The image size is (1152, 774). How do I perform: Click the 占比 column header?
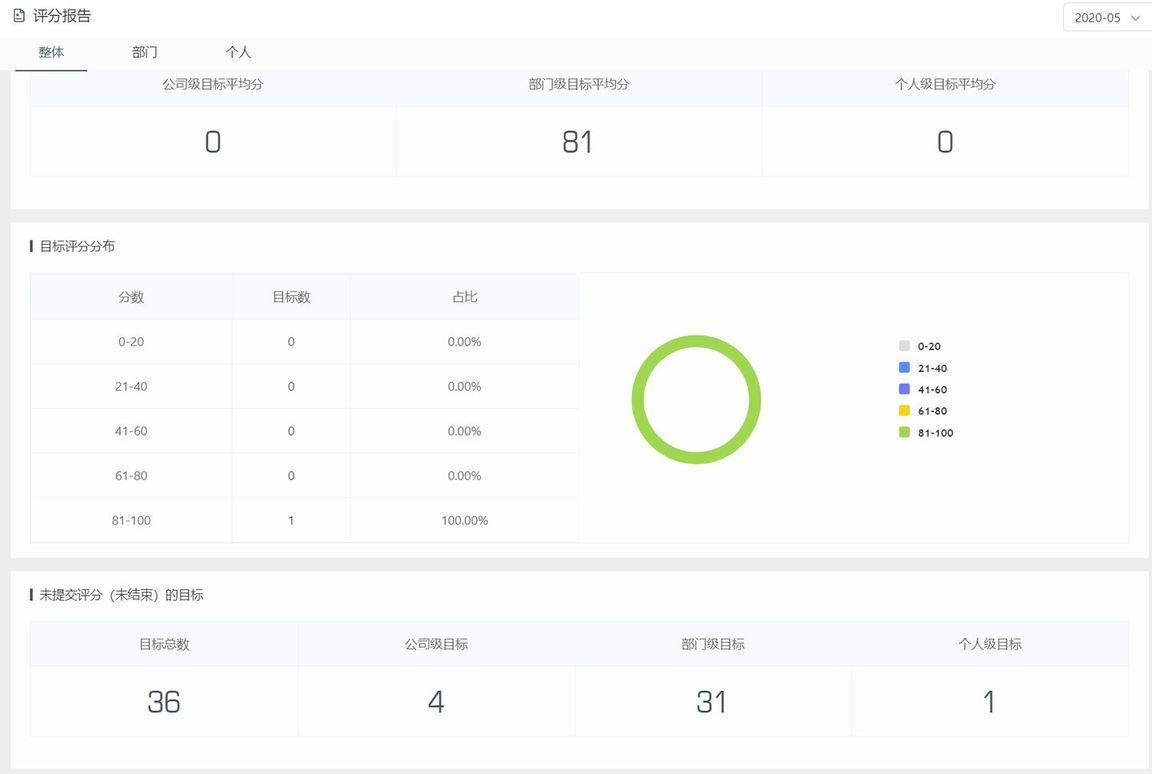(464, 297)
